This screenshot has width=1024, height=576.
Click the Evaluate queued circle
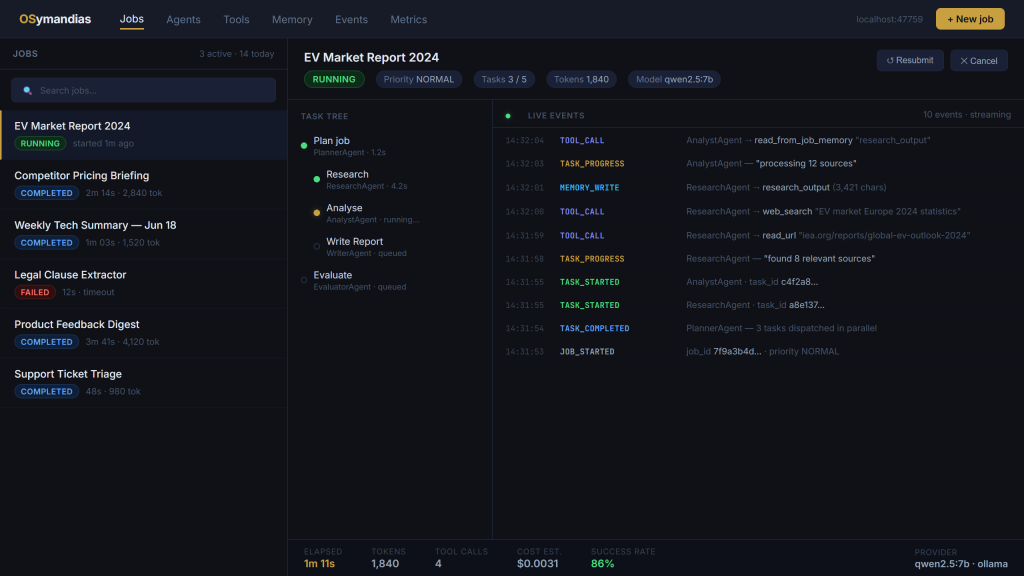304,280
